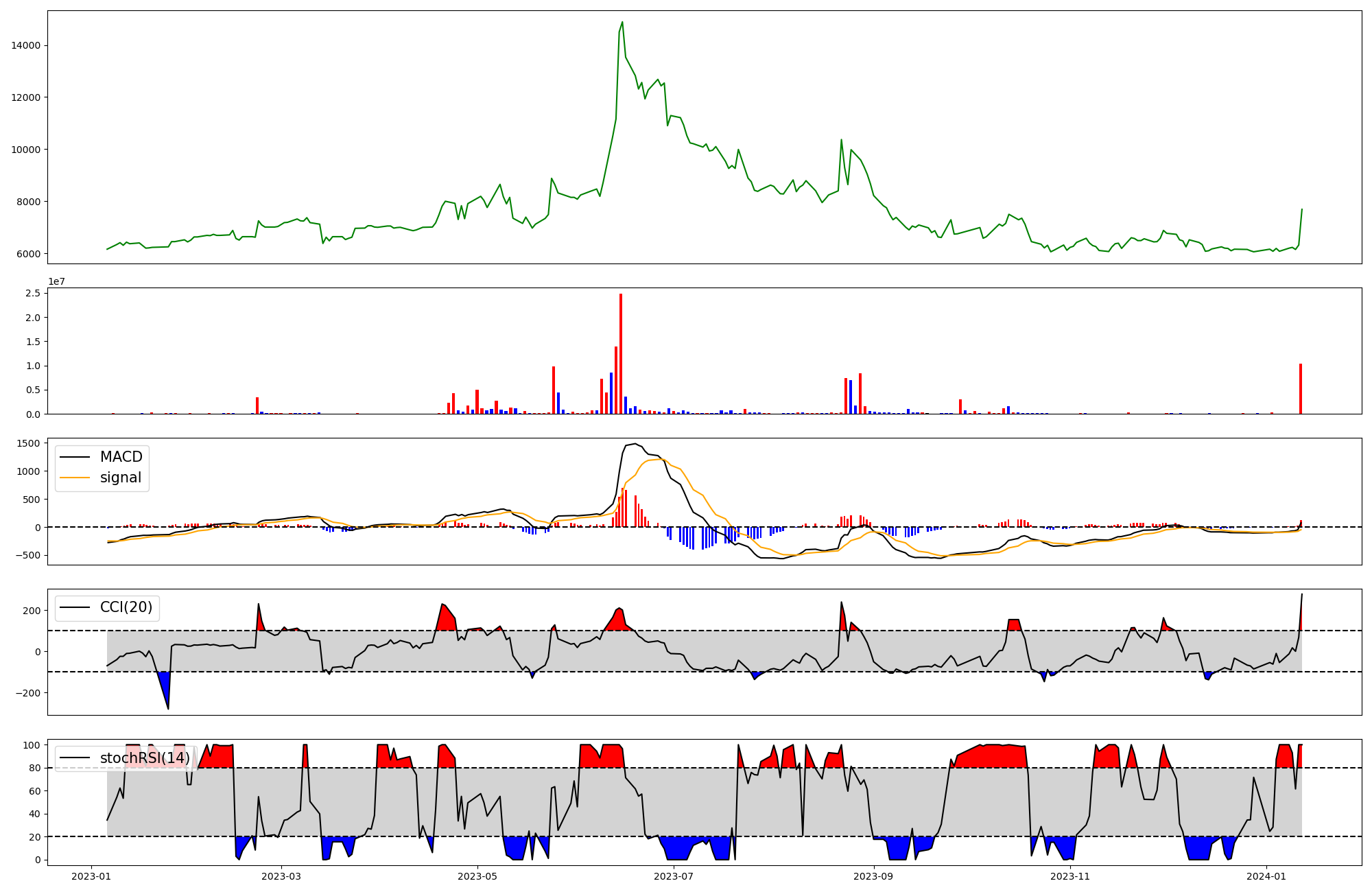The width and height of the screenshot is (1372, 892).
Task: Select the 2023-09 x-axis label
Action: pos(873,876)
